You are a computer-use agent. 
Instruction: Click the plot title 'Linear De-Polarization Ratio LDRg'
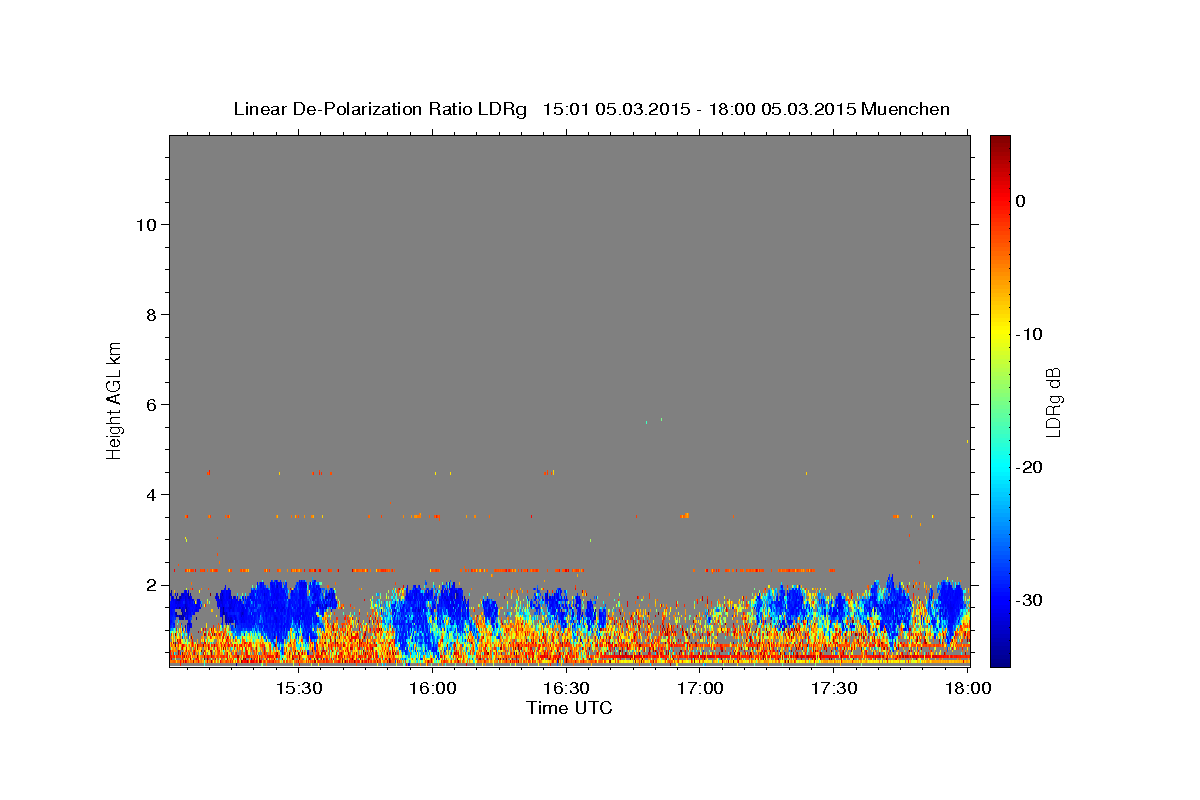click(380, 109)
